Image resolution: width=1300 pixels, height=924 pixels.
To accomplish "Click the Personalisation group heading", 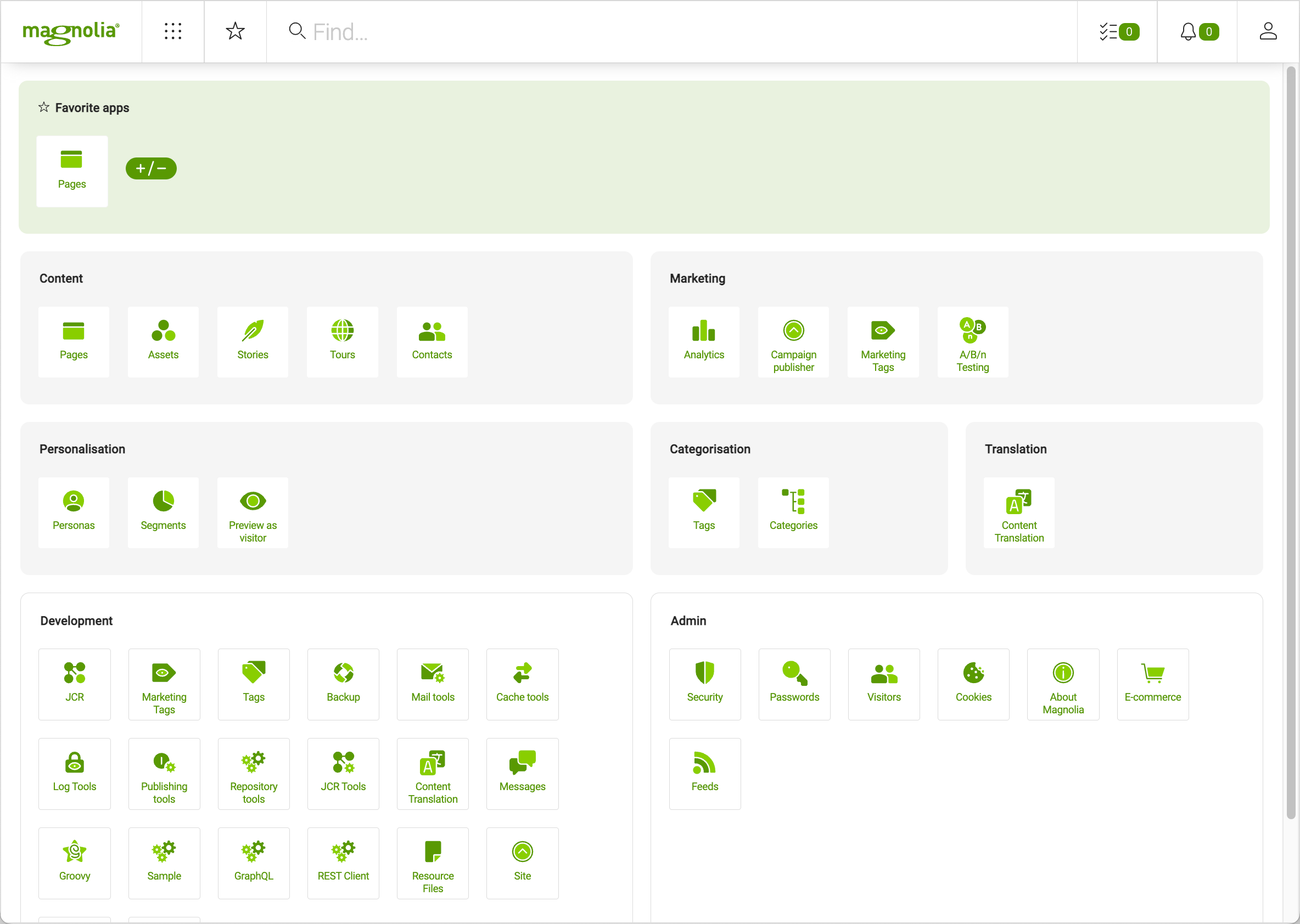I will coord(82,449).
